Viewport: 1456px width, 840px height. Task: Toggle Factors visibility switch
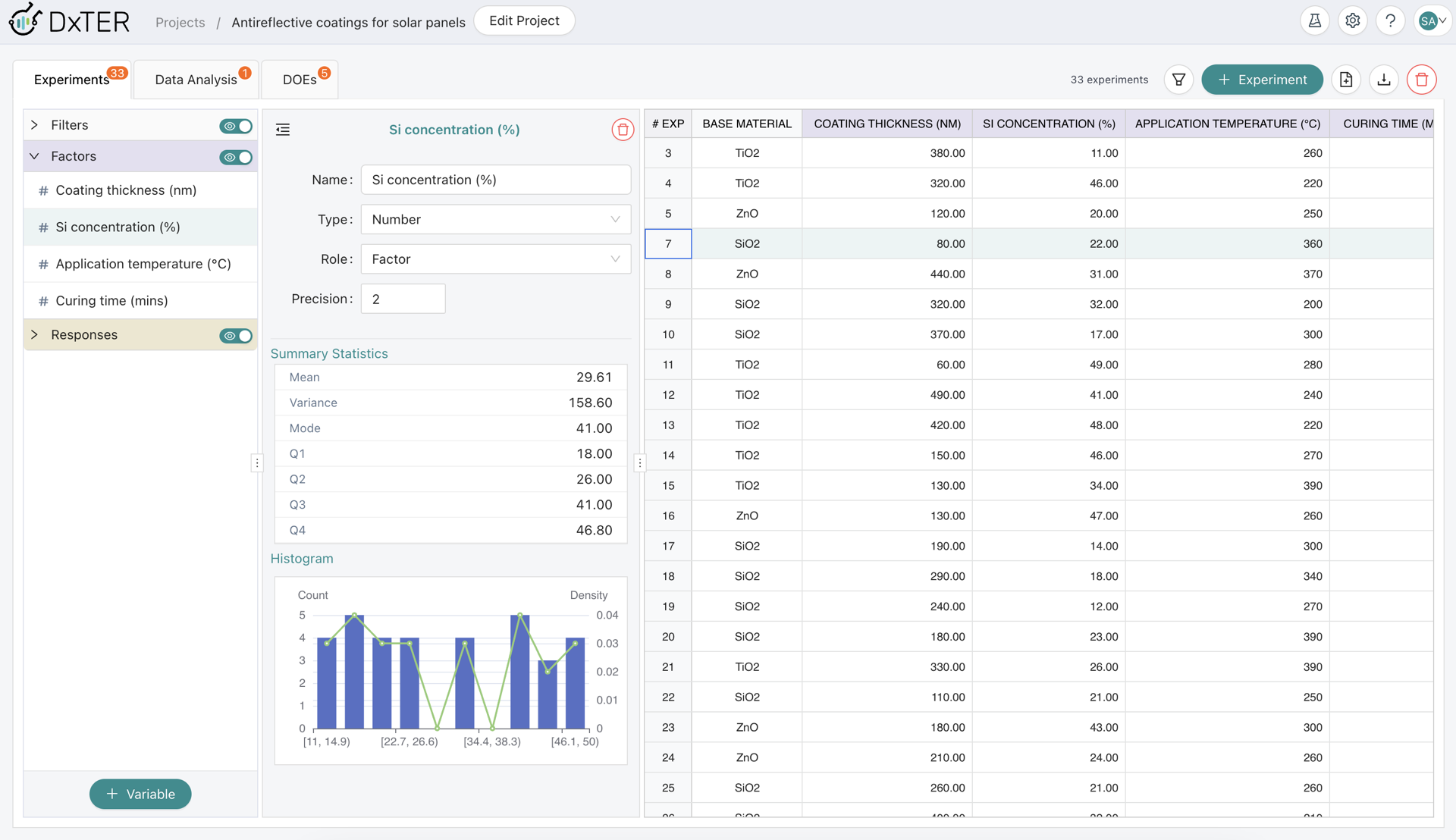pyautogui.click(x=236, y=157)
